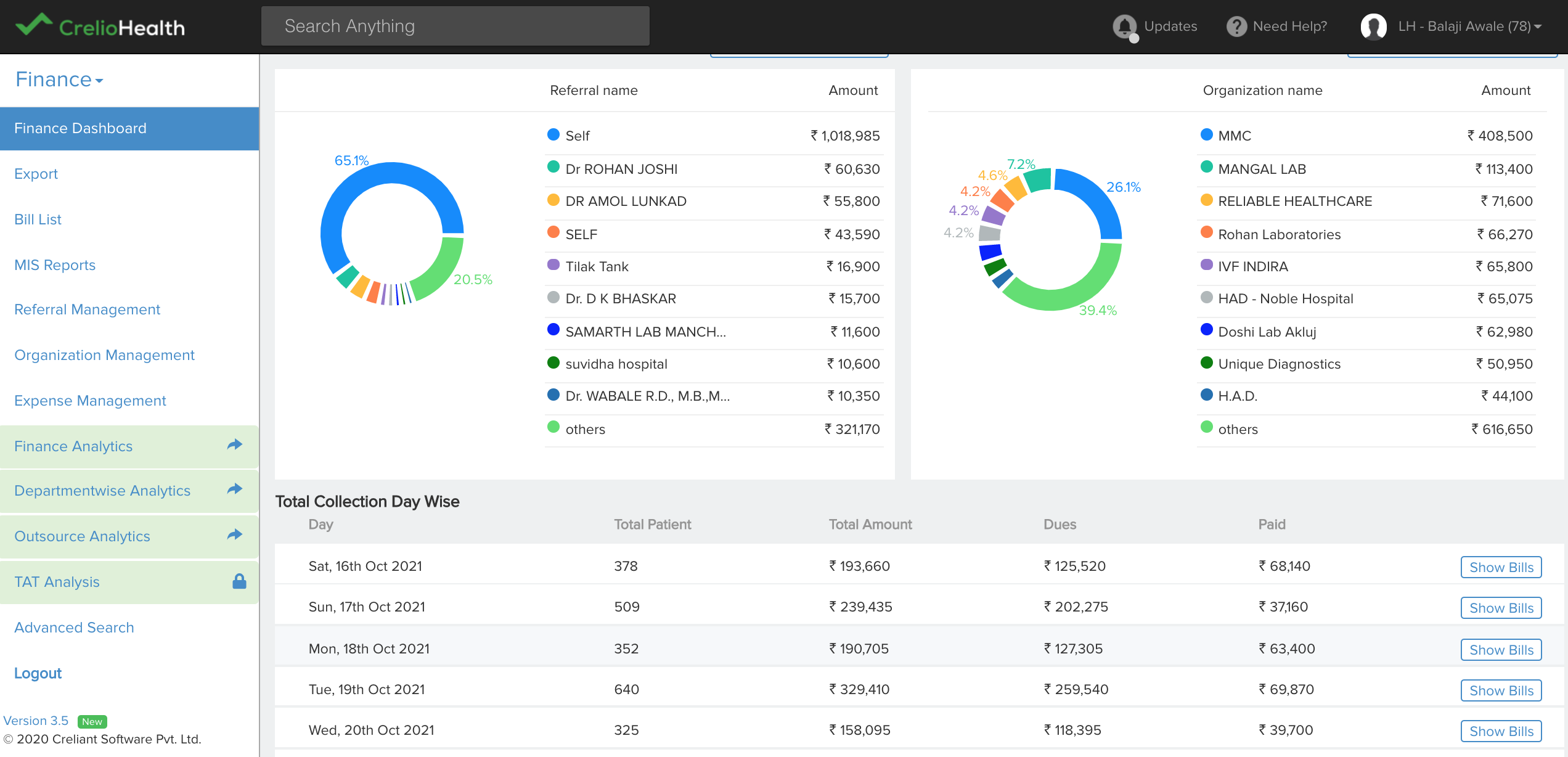
Task: Open the Export page
Action: (x=36, y=174)
